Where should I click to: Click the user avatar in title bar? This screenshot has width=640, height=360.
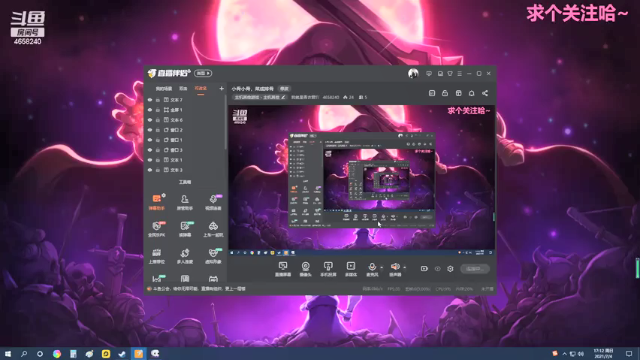[x=413, y=73]
